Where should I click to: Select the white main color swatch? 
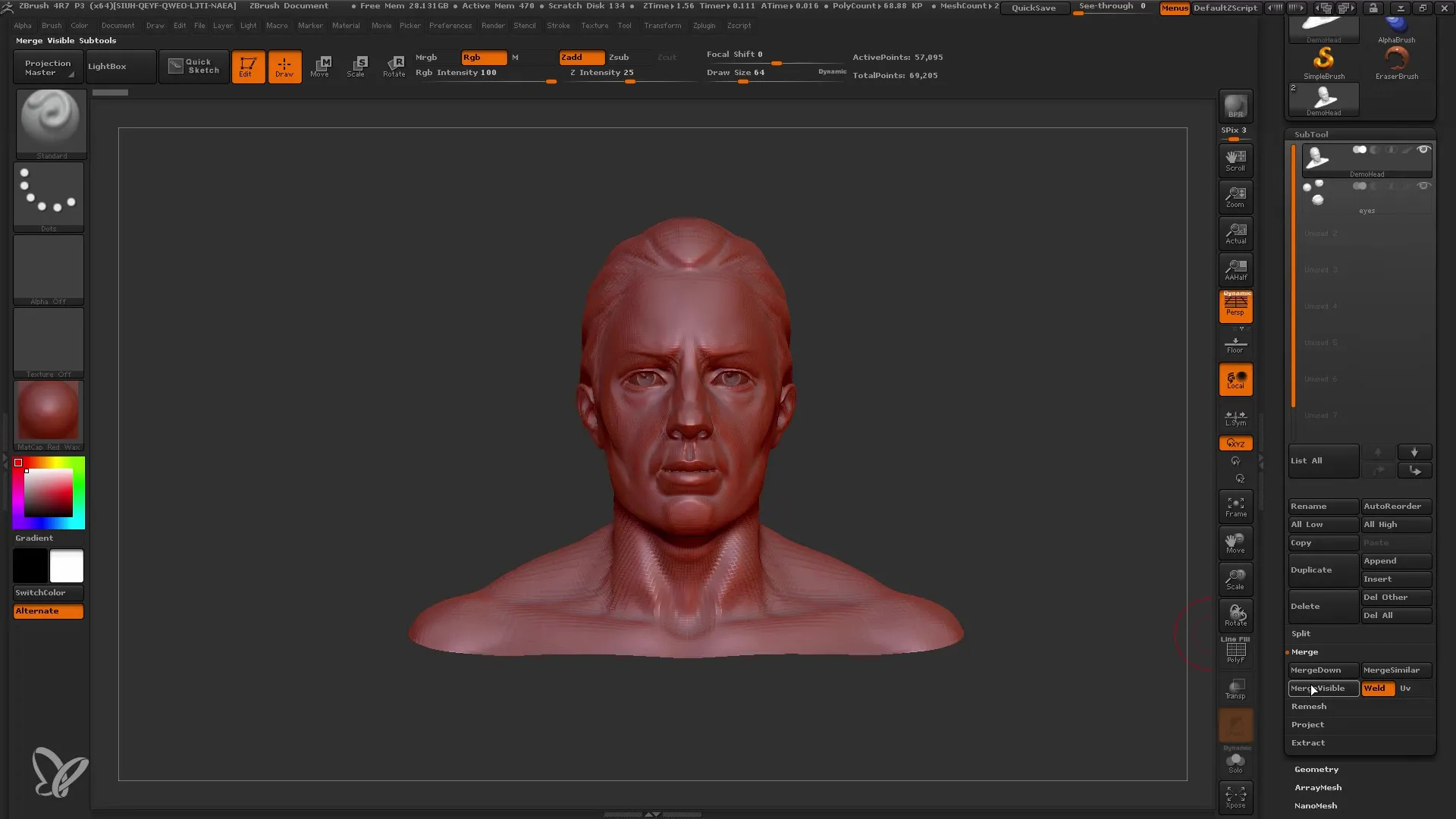tap(67, 566)
